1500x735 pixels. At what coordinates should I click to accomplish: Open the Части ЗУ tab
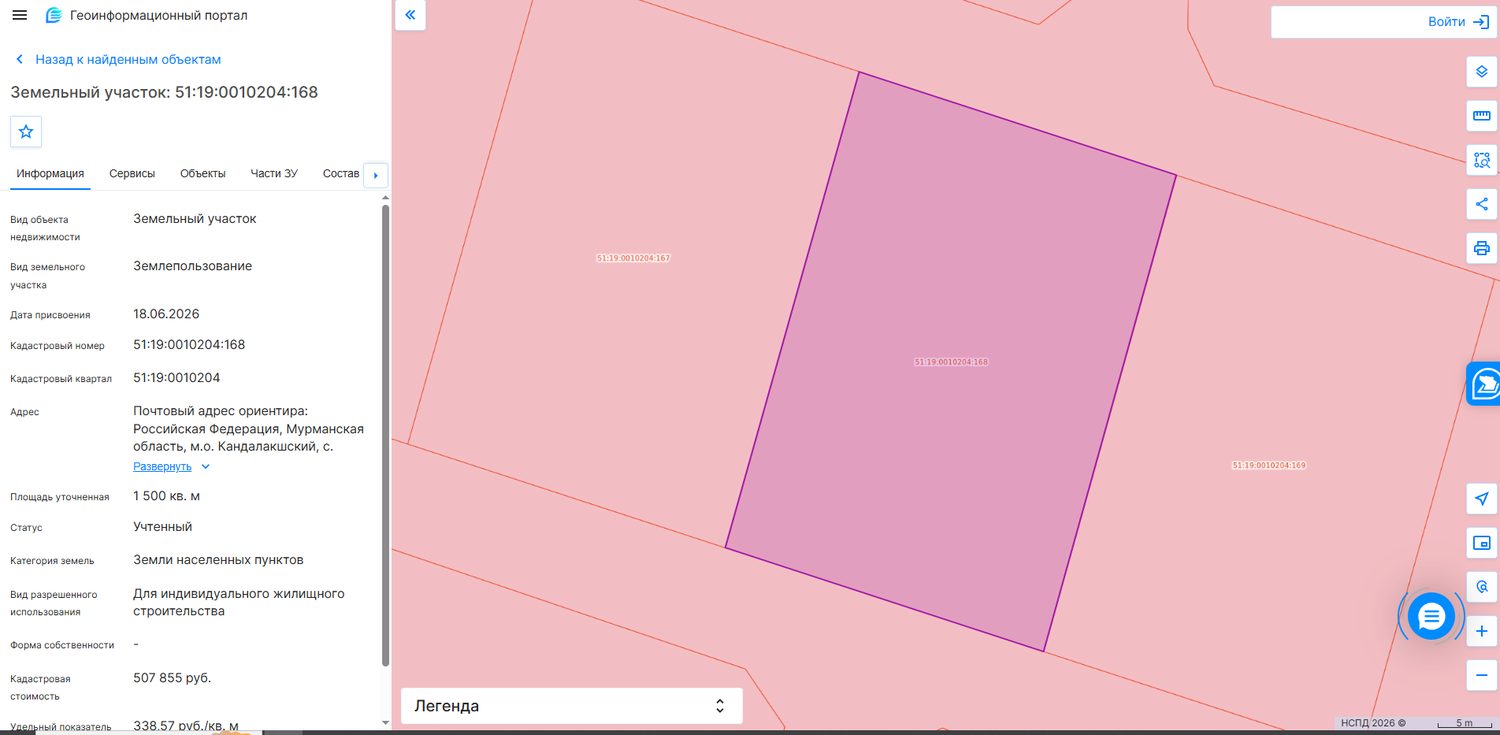tap(274, 173)
